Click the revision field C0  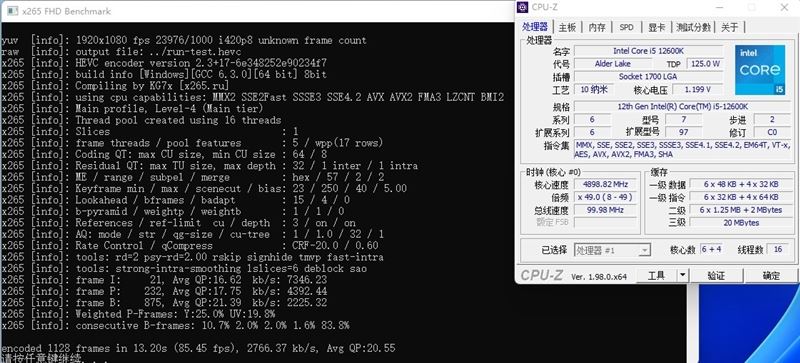(772, 132)
